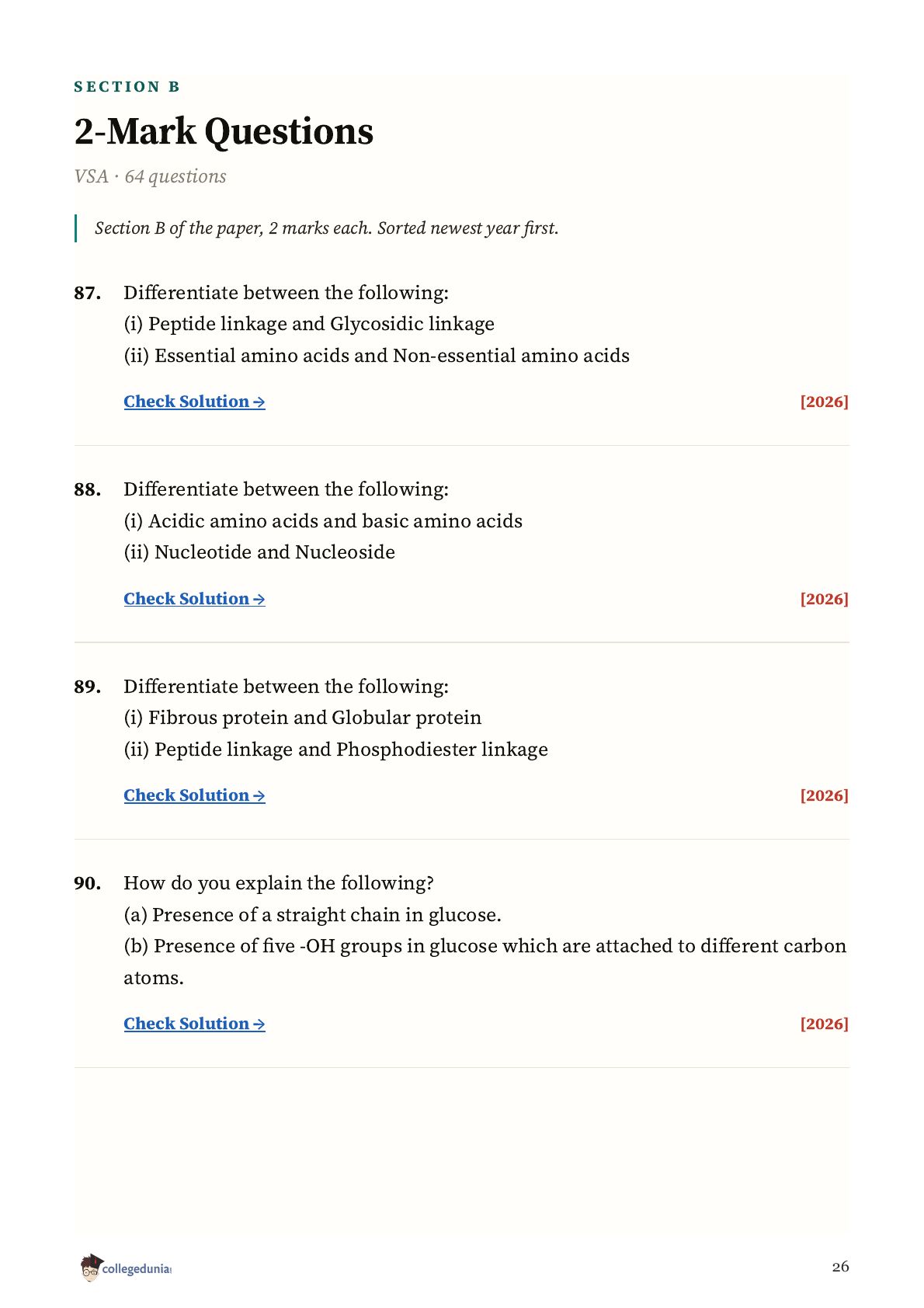
Task: Open Check Solution link for question 87
Action: tap(194, 402)
